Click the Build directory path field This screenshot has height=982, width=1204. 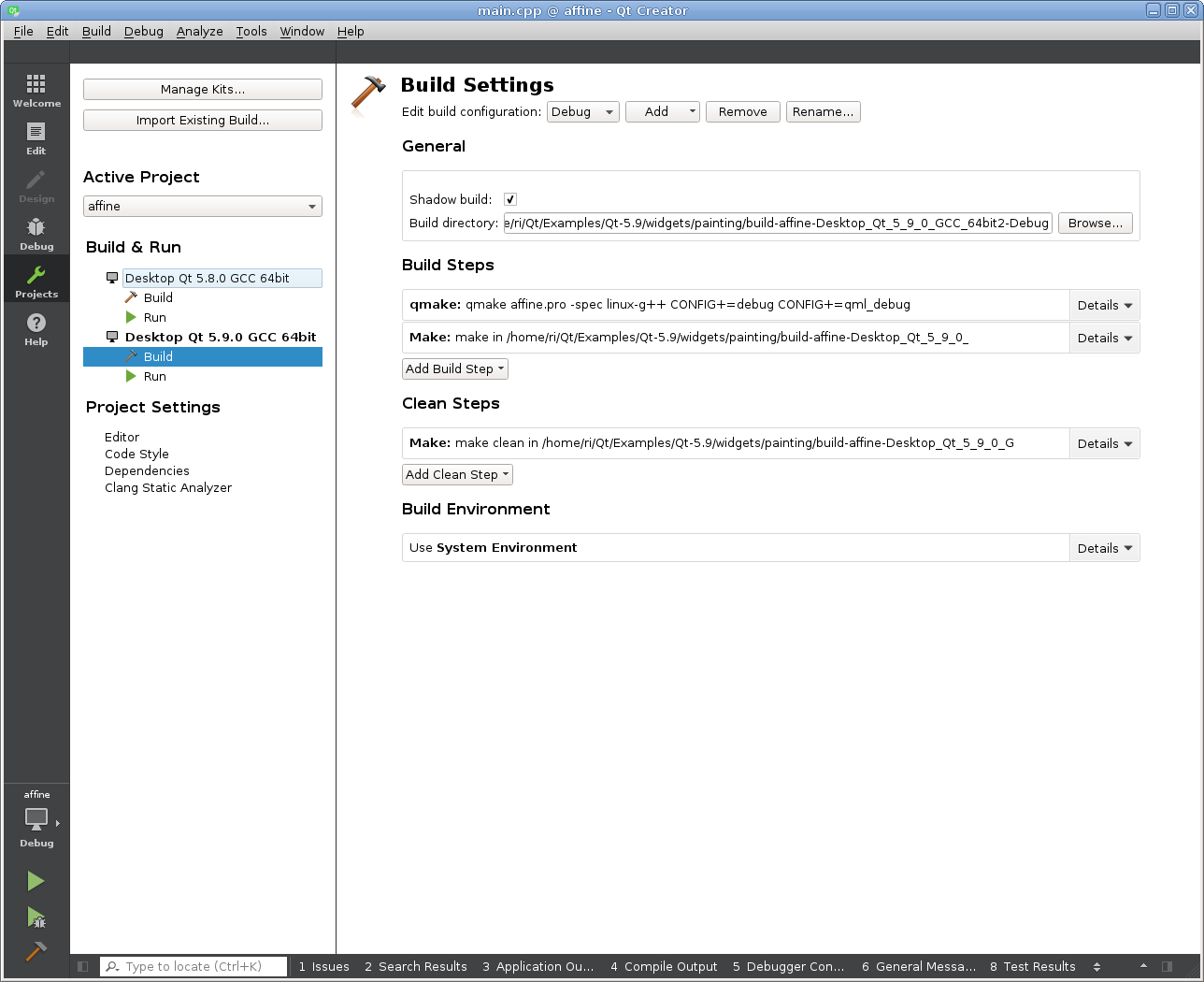coord(778,223)
